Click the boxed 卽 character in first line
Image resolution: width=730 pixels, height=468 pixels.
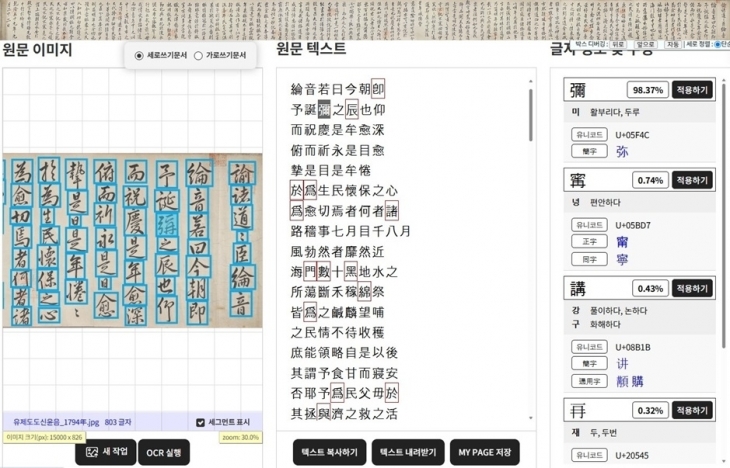pos(378,88)
